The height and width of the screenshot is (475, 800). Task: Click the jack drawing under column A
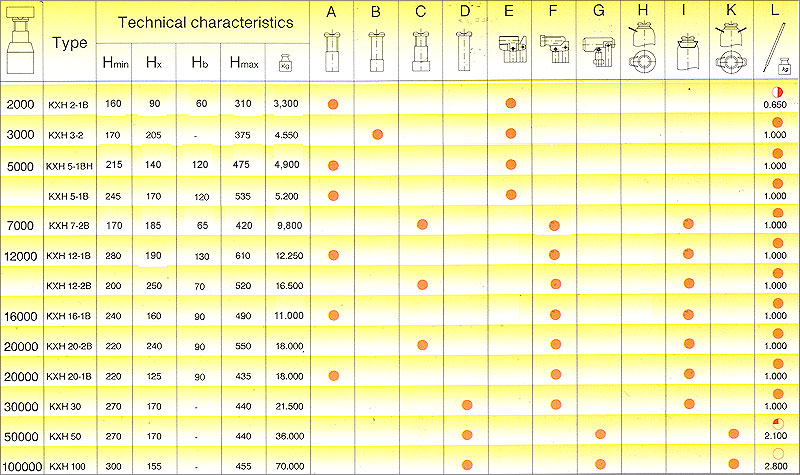(332, 51)
